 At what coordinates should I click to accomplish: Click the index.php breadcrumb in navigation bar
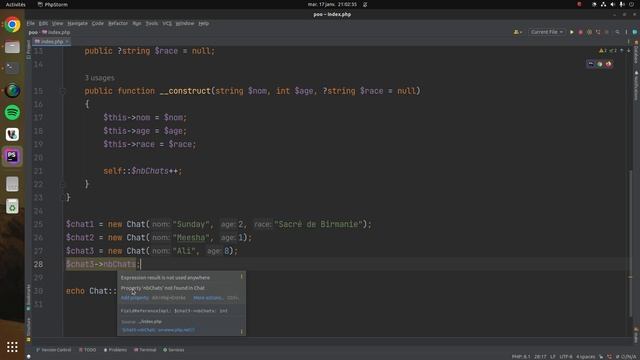click(56, 32)
